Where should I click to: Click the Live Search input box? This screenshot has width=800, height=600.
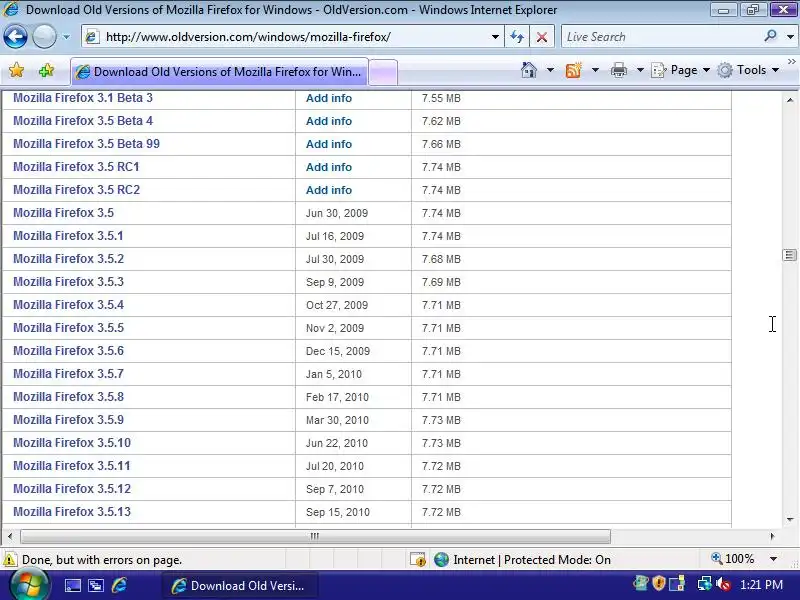[661, 37]
